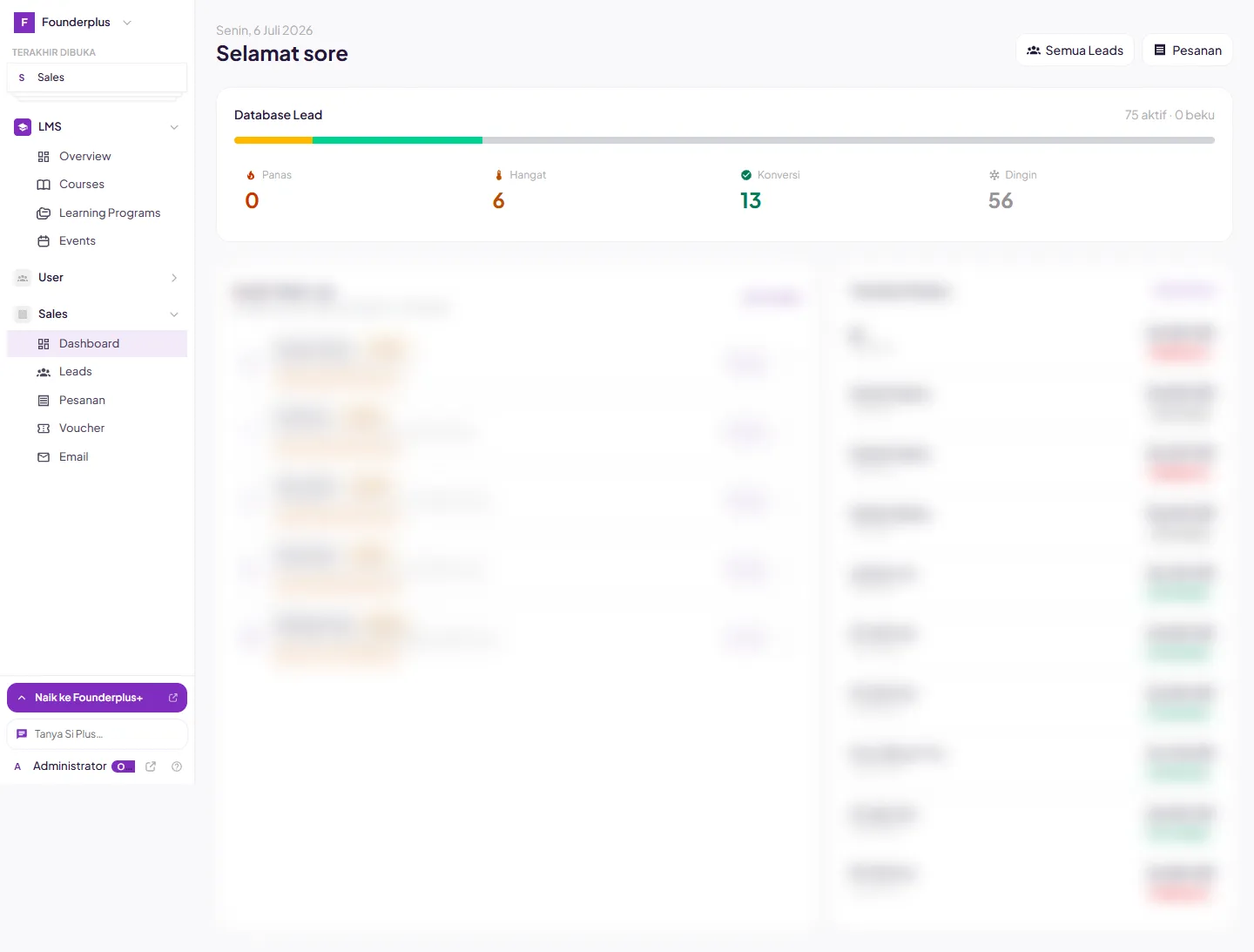Open the recently opened Sales entry
This screenshot has width=1254, height=952.
click(97, 78)
